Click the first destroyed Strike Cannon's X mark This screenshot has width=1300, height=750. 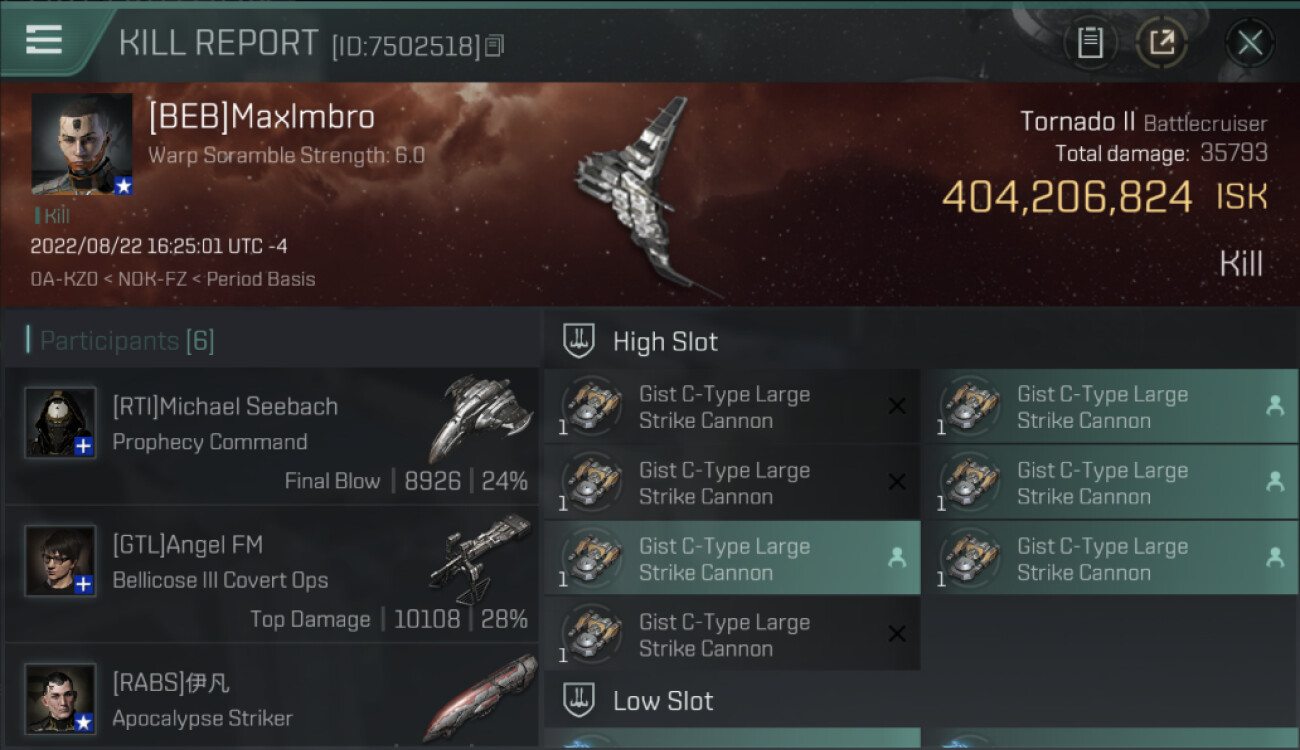pyautogui.click(x=897, y=406)
